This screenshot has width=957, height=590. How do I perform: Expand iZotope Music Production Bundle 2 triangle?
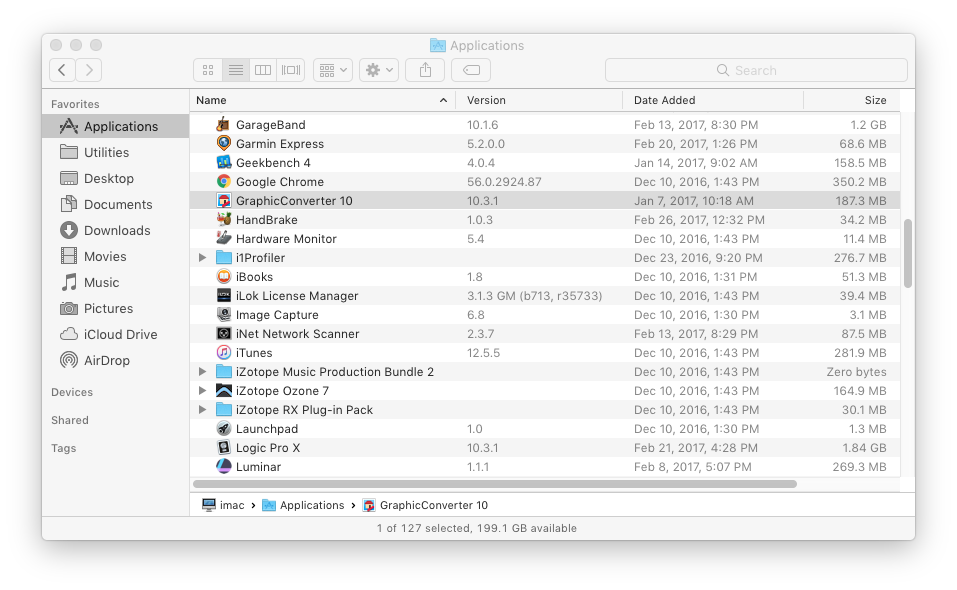tap(203, 372)
